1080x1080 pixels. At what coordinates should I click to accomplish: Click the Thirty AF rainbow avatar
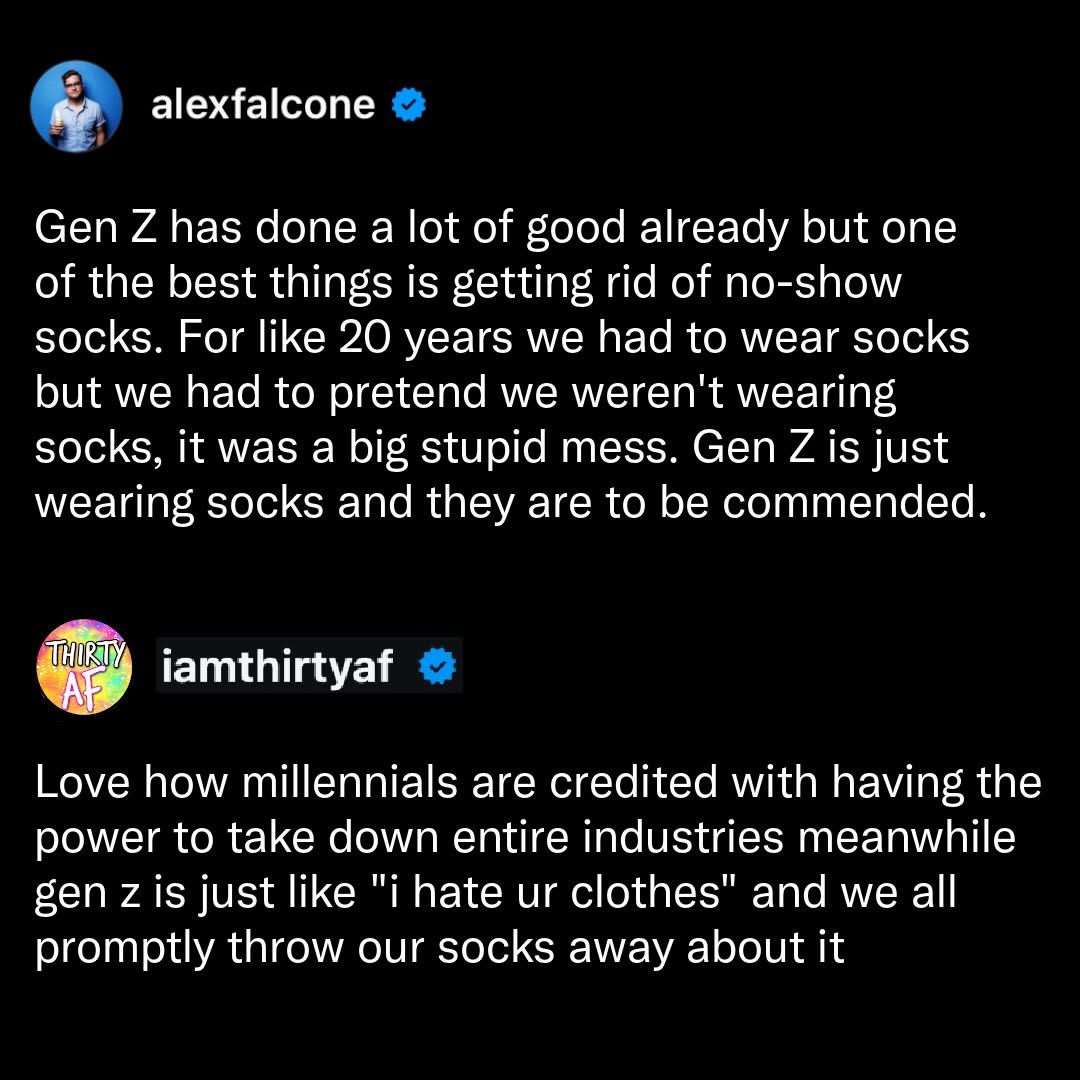[x=84, y=667]
